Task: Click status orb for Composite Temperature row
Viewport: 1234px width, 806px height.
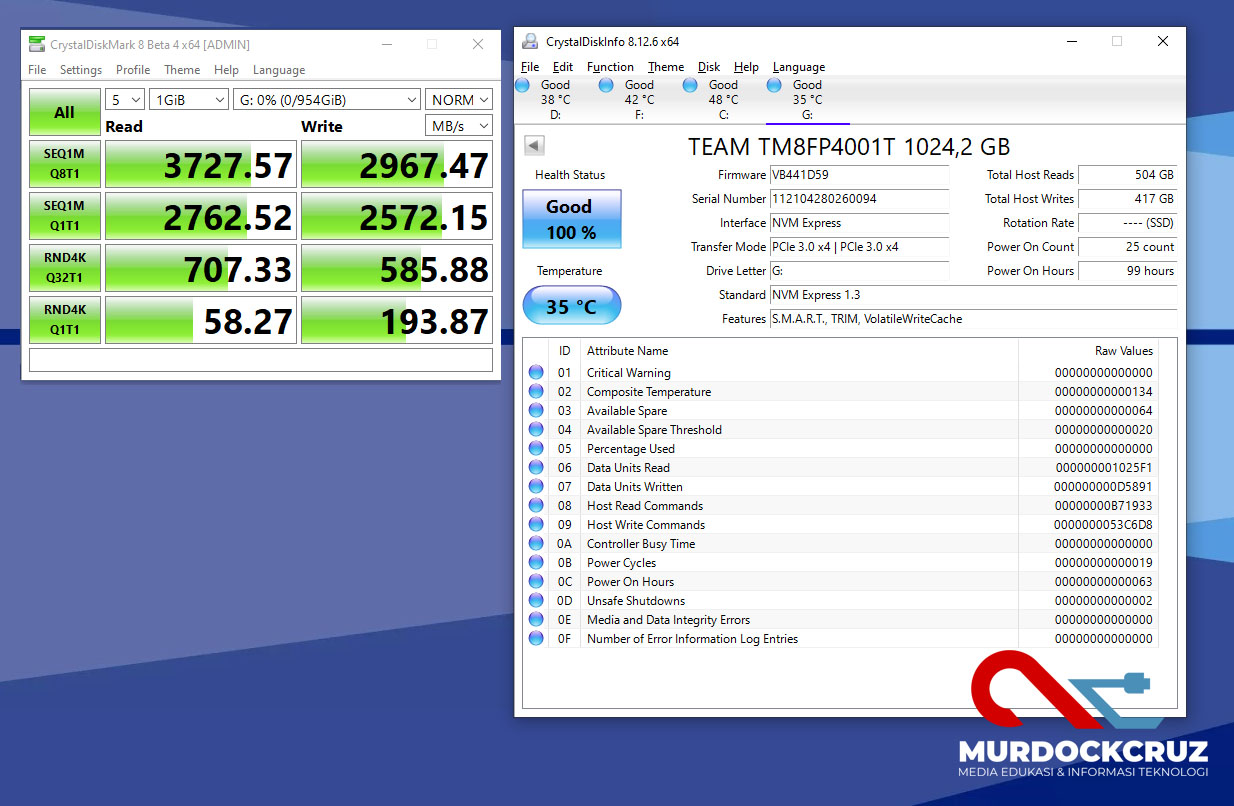Action: tap(537, 392)
